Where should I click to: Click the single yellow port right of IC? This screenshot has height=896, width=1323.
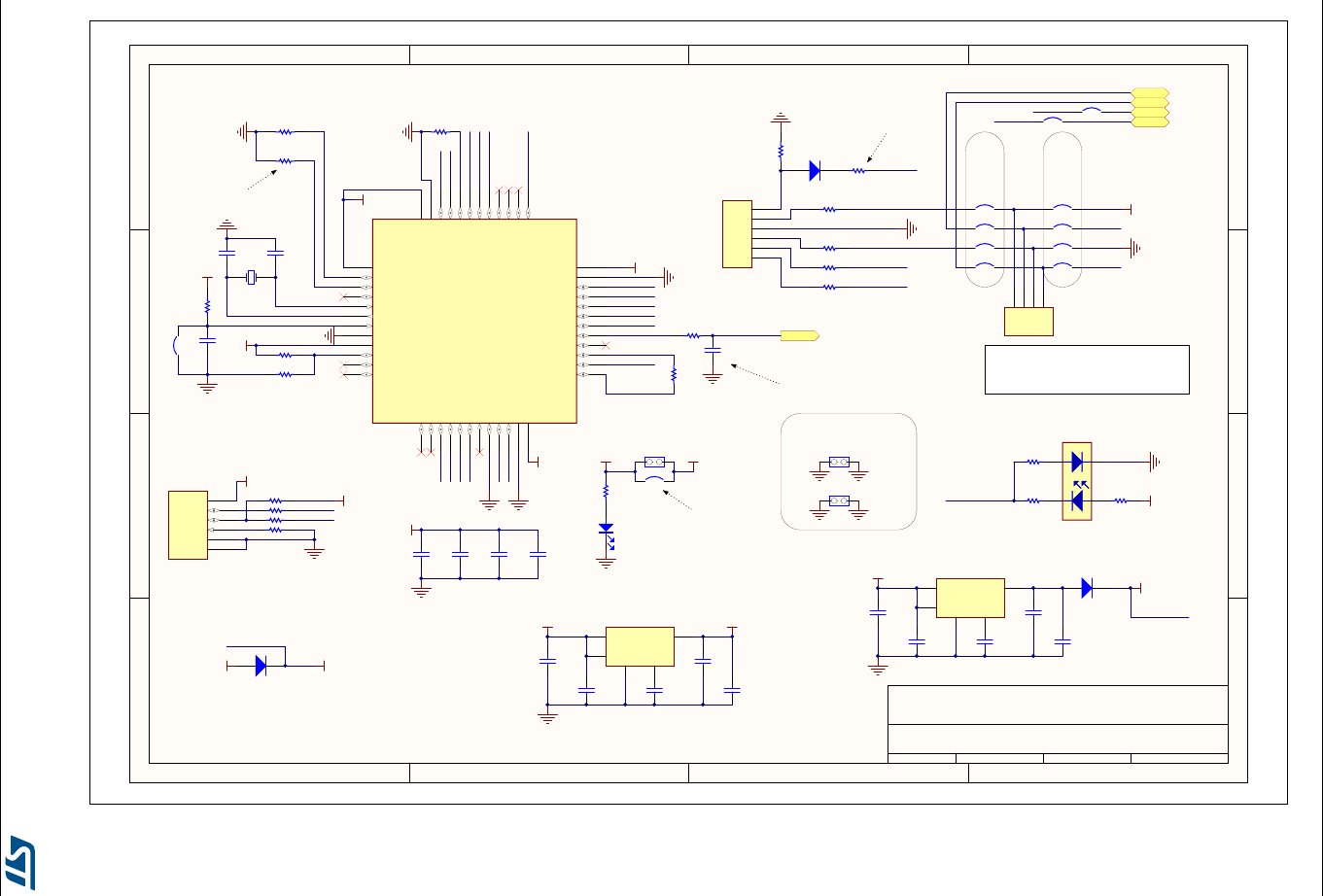coord(800,336)
